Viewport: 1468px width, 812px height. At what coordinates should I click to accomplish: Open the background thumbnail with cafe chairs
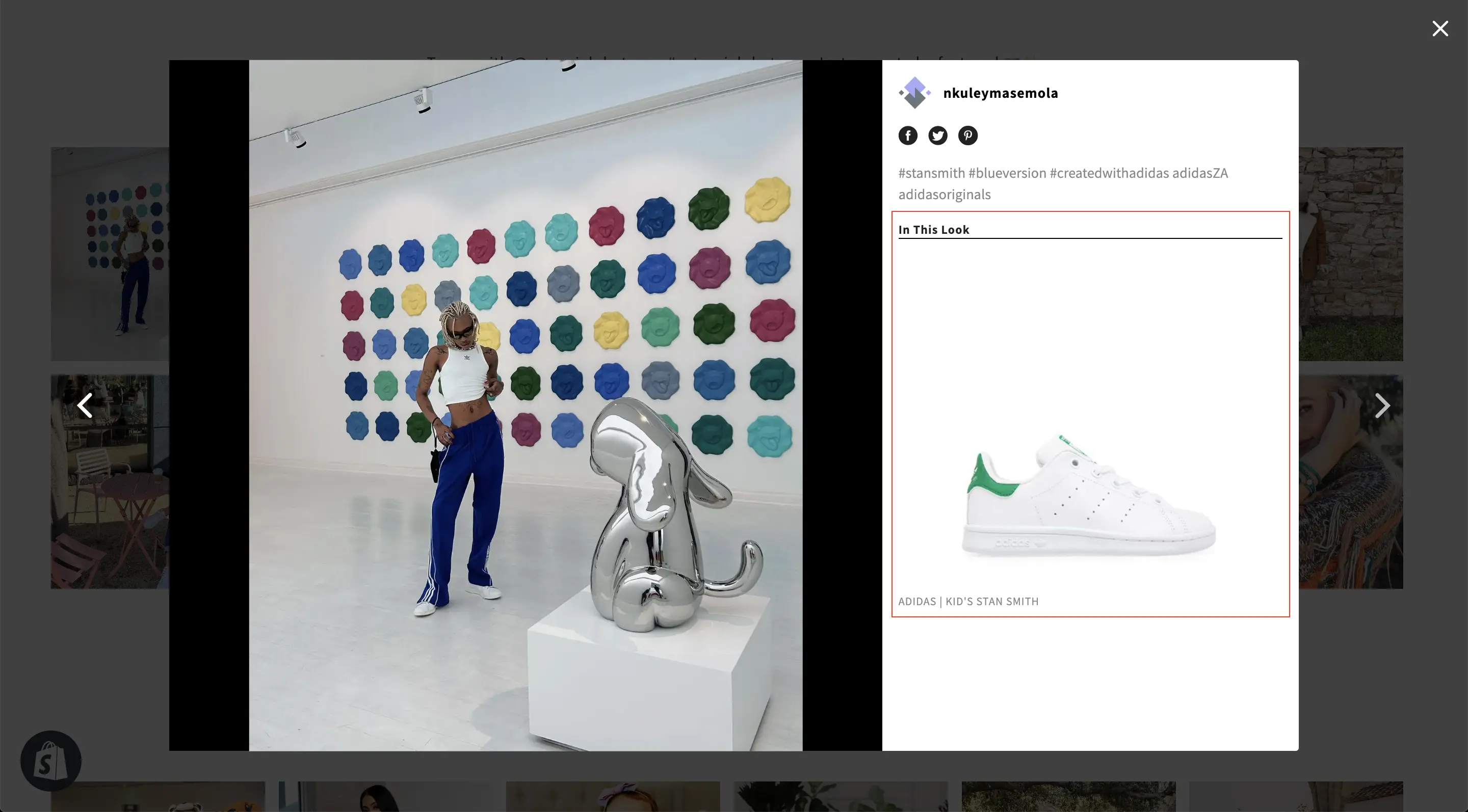coord(110,482)
